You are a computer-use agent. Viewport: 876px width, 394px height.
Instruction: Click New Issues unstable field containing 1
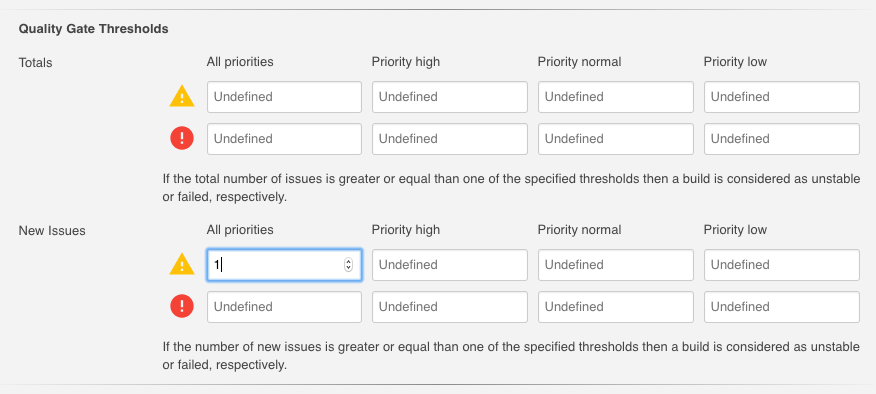tap(284, 265)
